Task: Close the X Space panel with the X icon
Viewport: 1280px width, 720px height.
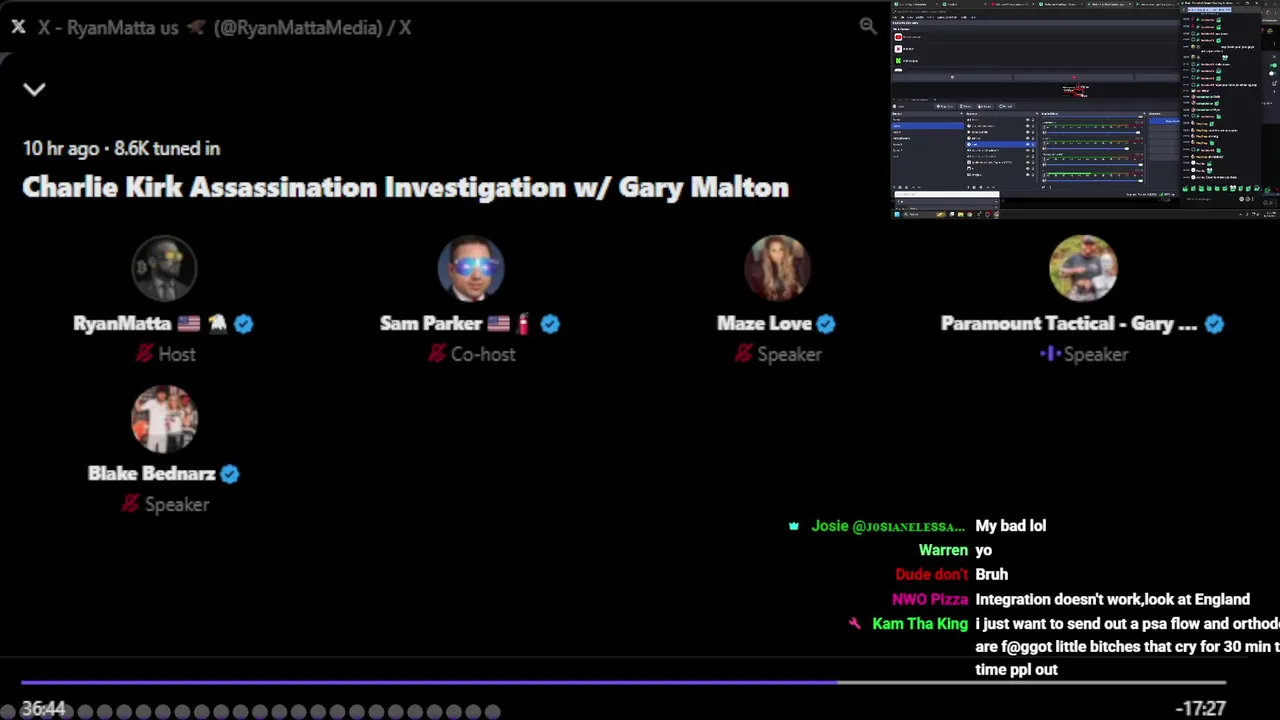Action: coord(18,27)
